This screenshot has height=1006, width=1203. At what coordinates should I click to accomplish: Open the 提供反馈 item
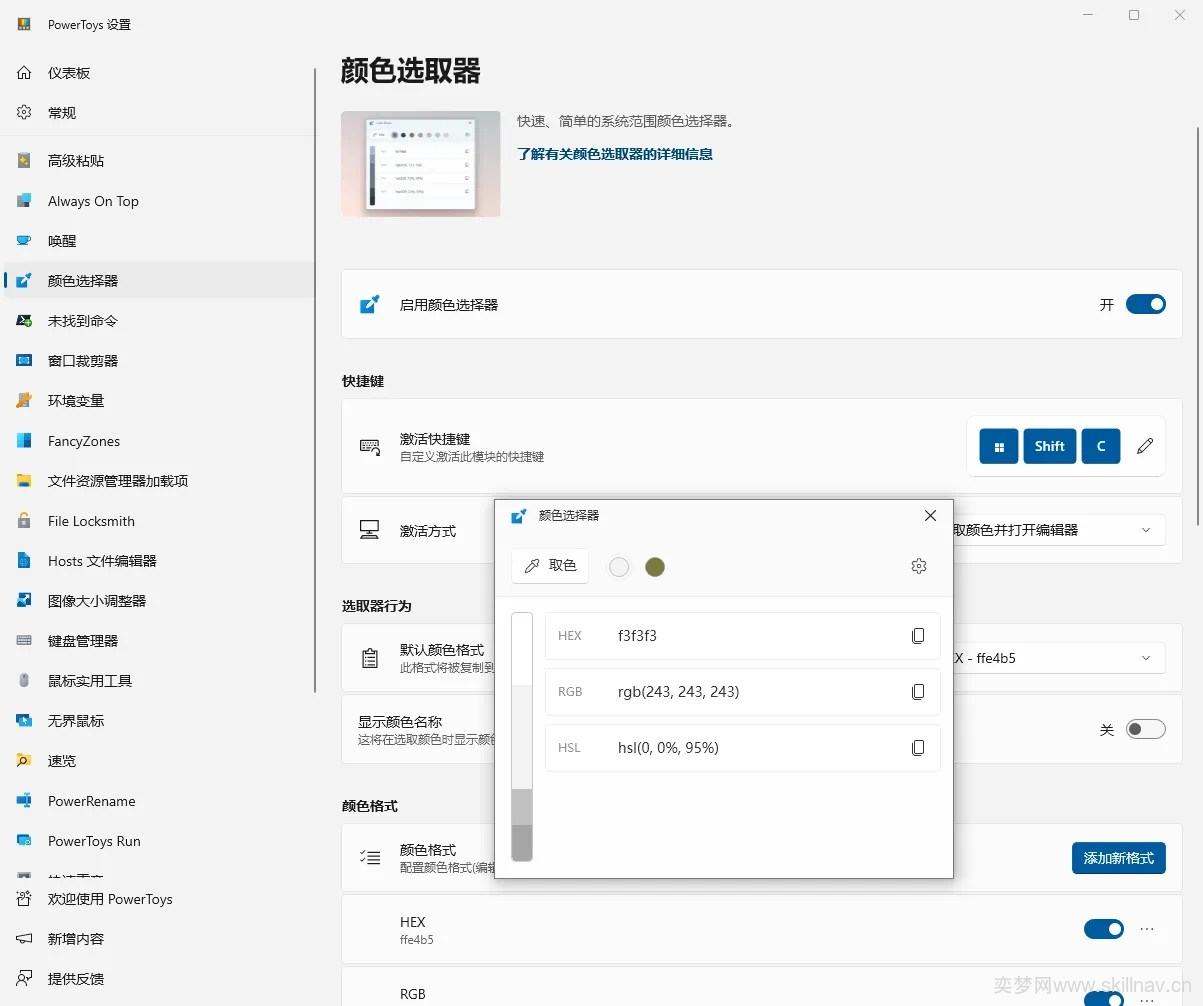tap(158, 979)
